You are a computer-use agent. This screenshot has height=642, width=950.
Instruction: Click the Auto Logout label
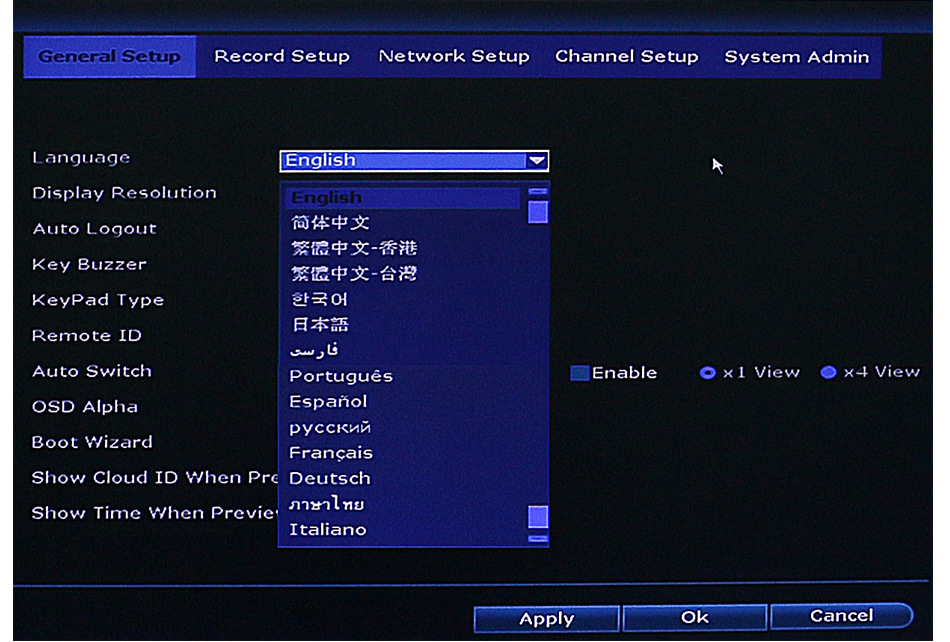click(95, 229)
